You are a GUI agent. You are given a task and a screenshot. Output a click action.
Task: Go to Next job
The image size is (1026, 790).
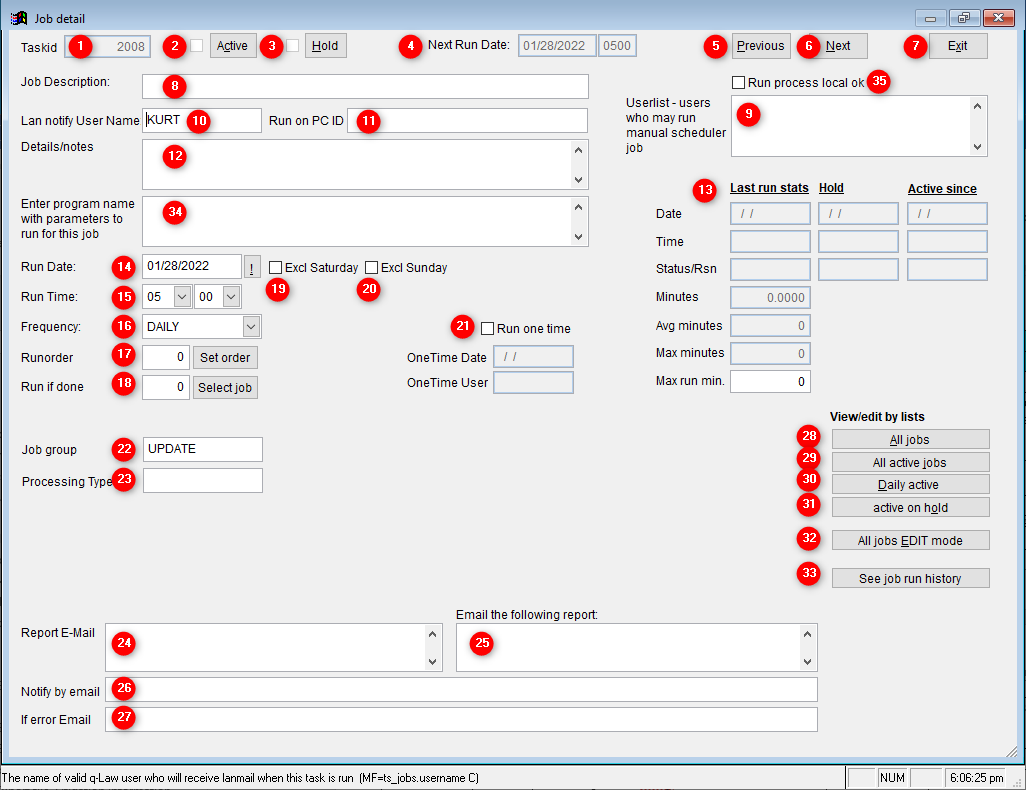pos(838,46)
